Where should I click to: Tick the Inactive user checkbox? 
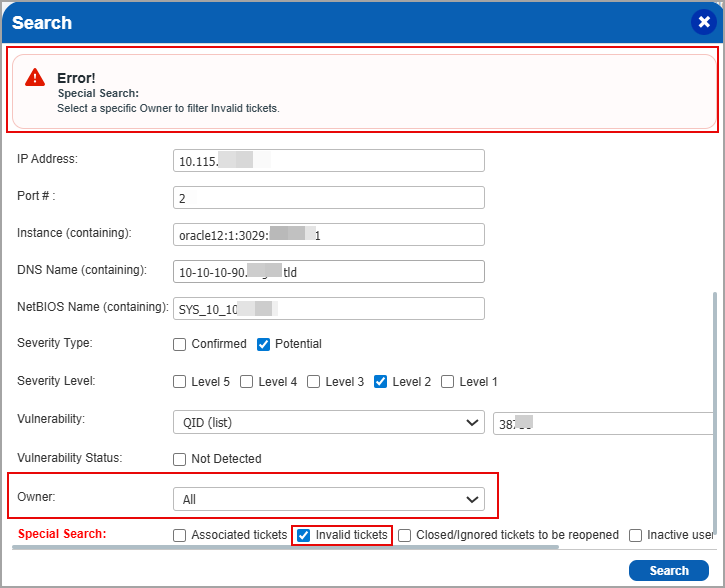tap(636, 535)
